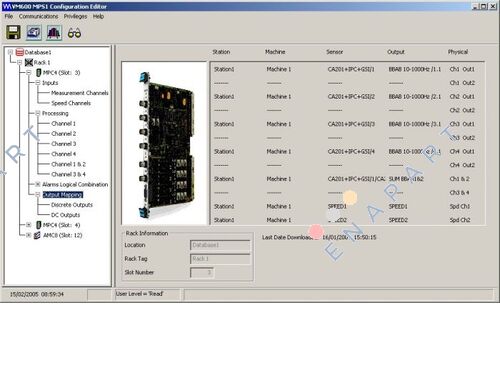Click physical cell Ch1 Out2

pos(462,83)
